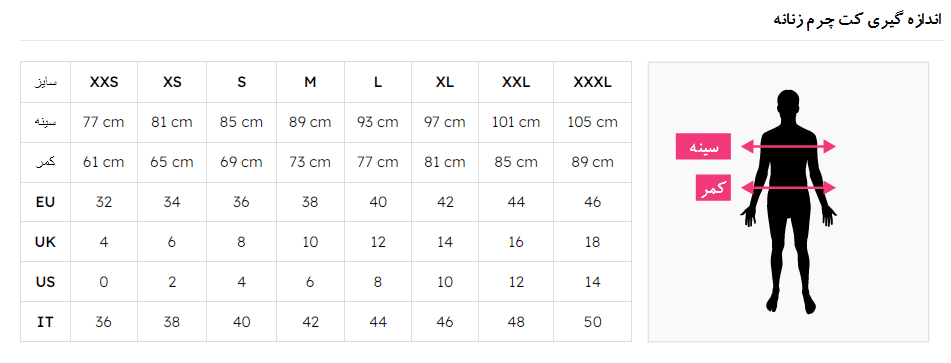Click the XXS size column header
951x363 pixels.
[x=104, y=82]
